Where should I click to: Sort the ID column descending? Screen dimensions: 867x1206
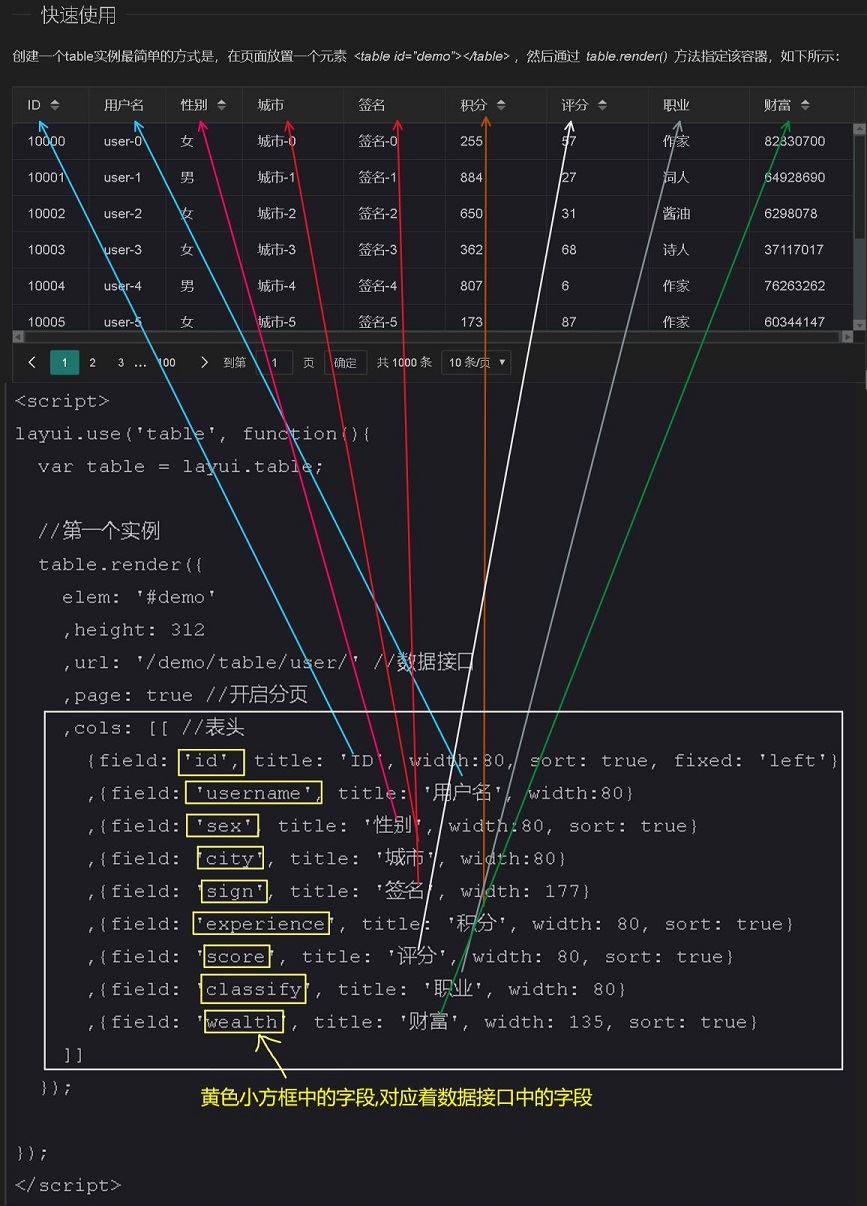pyautogui.click(x=57, y=108)
